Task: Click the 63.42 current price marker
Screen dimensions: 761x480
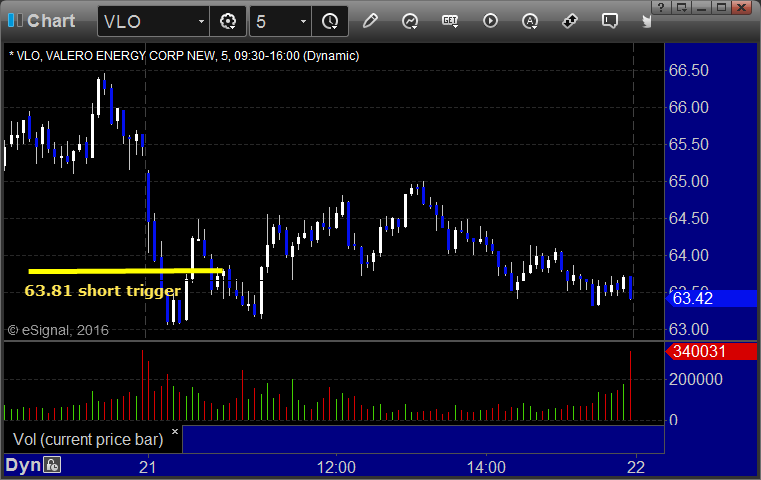Action: click(711, 298)
